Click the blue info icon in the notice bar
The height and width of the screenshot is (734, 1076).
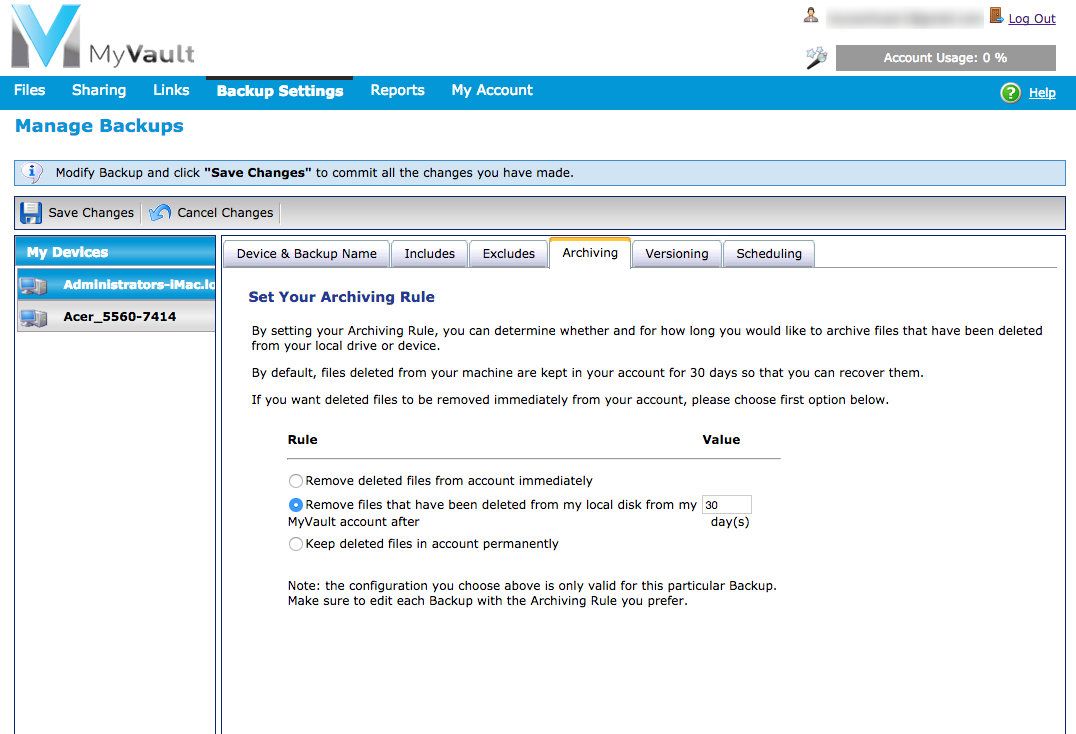click(x=32, y=172)
